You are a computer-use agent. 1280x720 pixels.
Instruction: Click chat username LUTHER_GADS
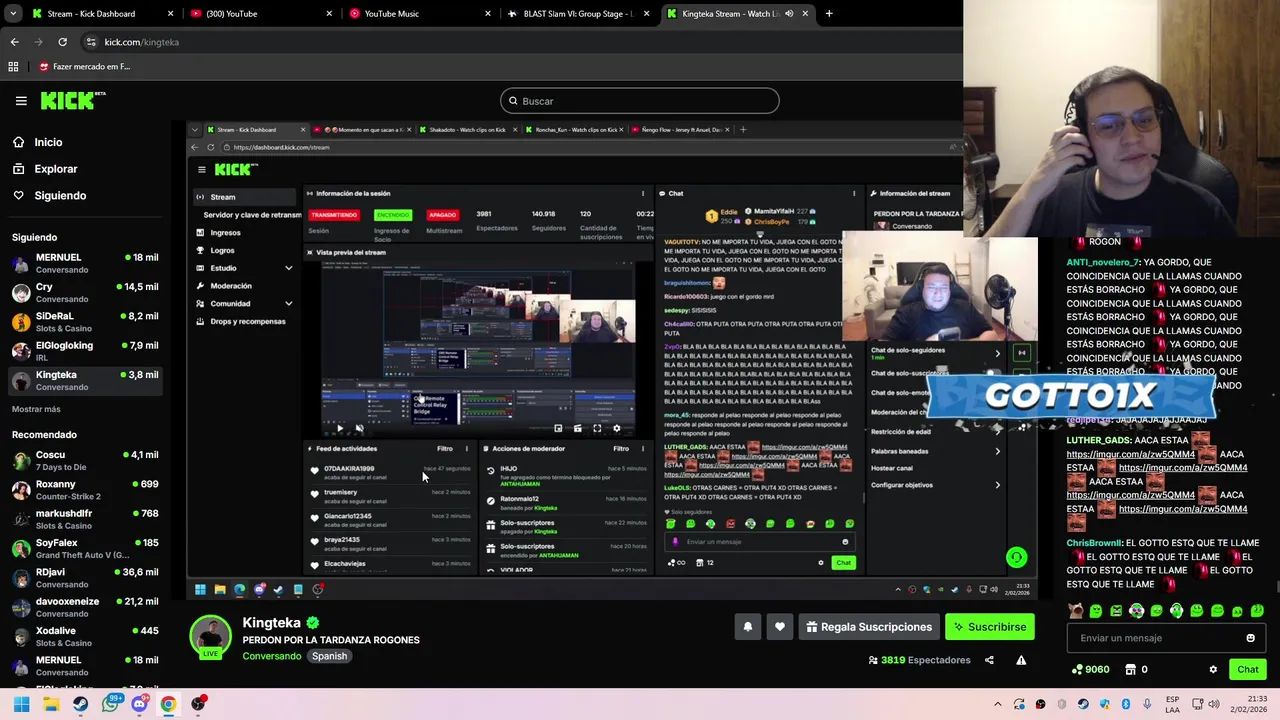click(1099, 440)
